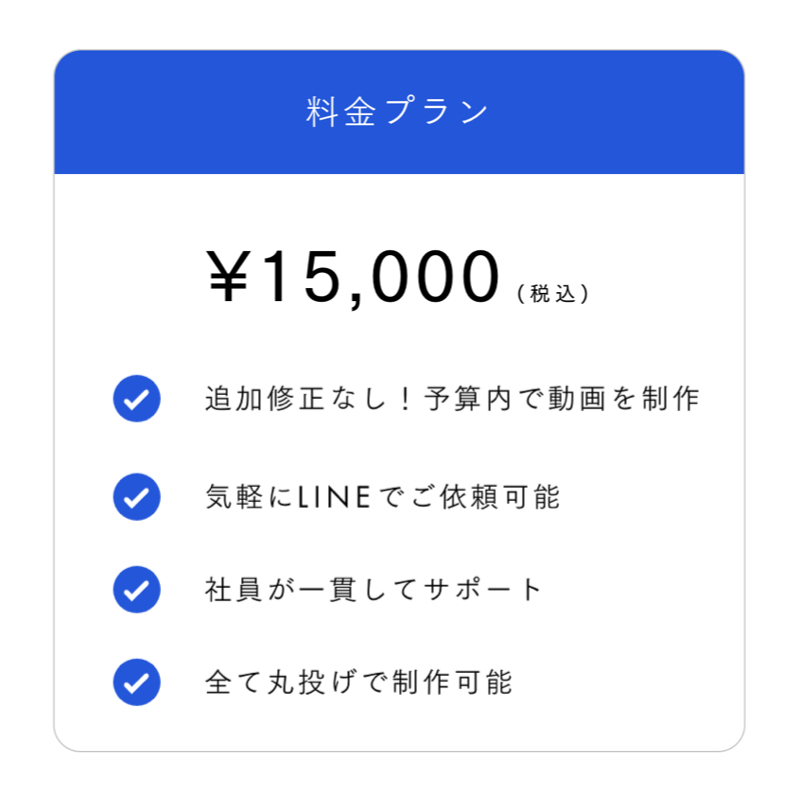
Task: Click the checkmark icon beside 追加修正なし
Action: [x=137, y=399]
